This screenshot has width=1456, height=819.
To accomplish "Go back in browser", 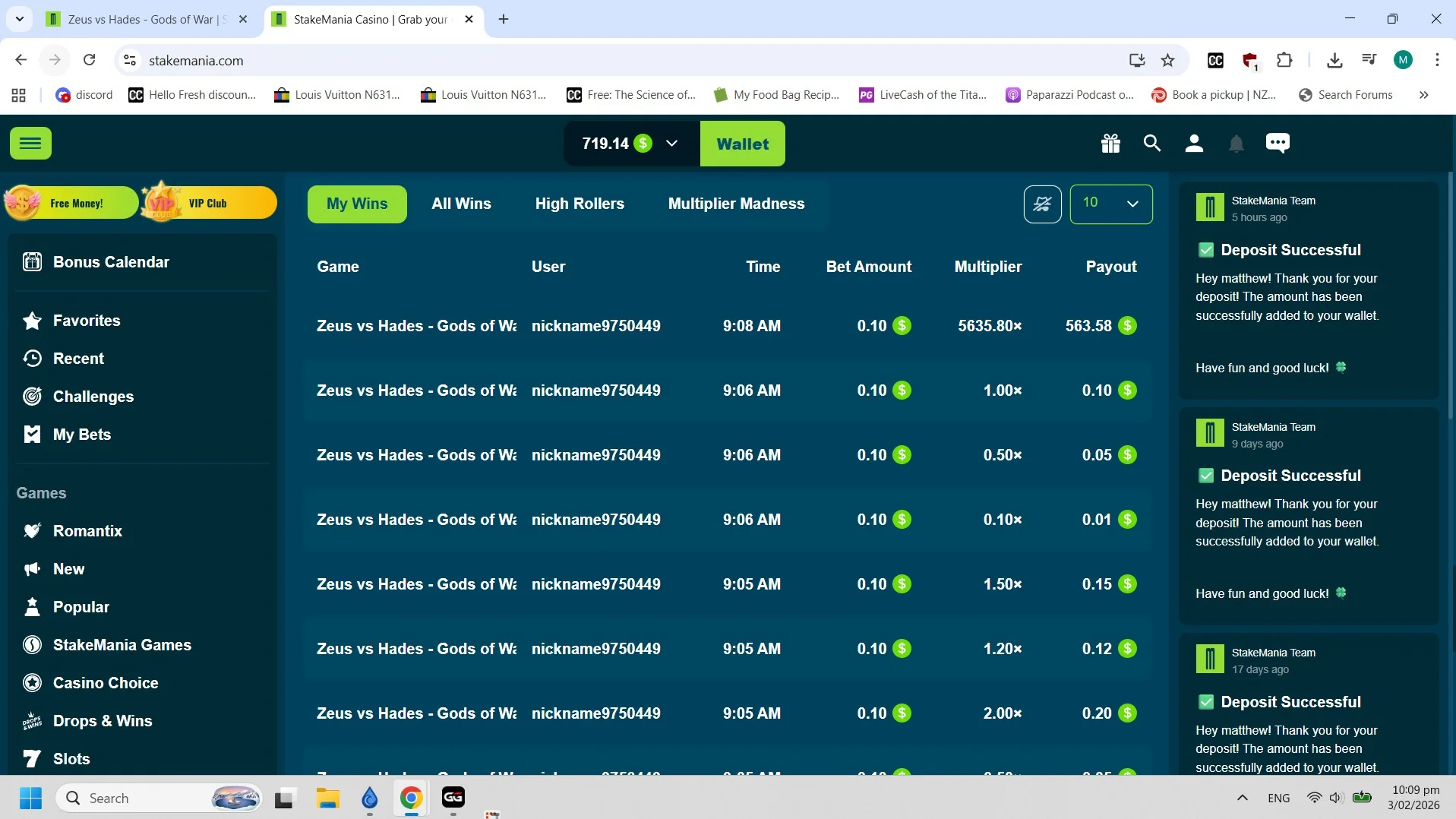I will point(21,60).
